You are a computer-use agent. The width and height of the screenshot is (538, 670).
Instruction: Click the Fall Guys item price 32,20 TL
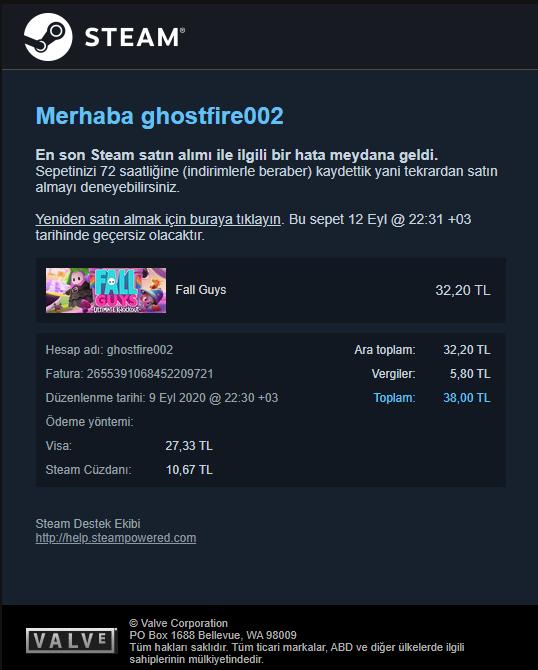463,291
